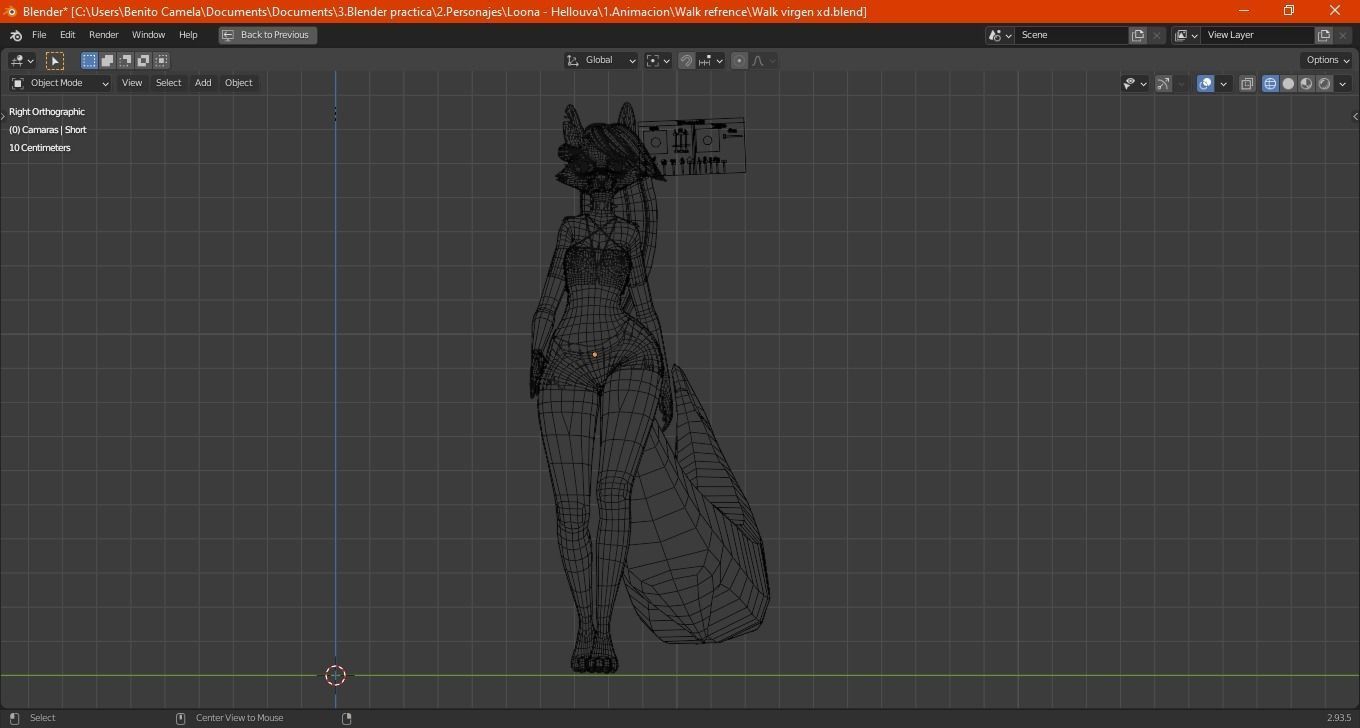Click the middle mouse icon in the status bar
This screenshot has width=1360, height=728.
181,718
